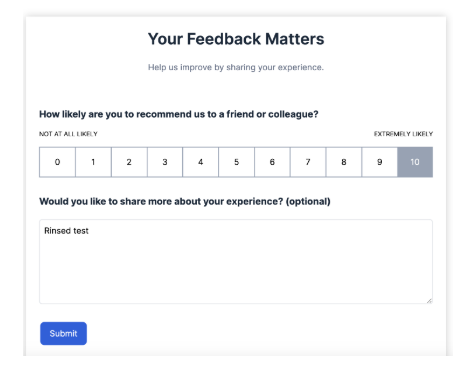Choose score 4 on likelihood scale
The height and width of the screenshot is (379, 470).
201,162
